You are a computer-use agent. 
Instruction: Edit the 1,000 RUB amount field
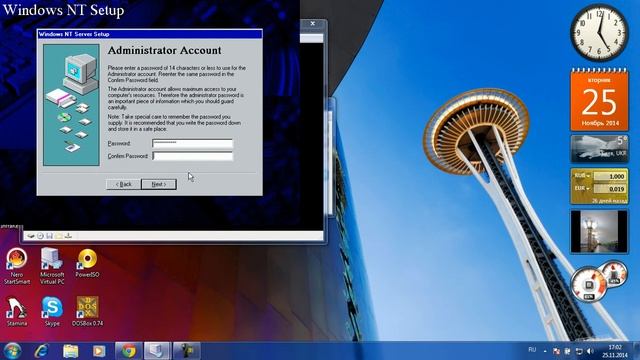tap(610, 176)
